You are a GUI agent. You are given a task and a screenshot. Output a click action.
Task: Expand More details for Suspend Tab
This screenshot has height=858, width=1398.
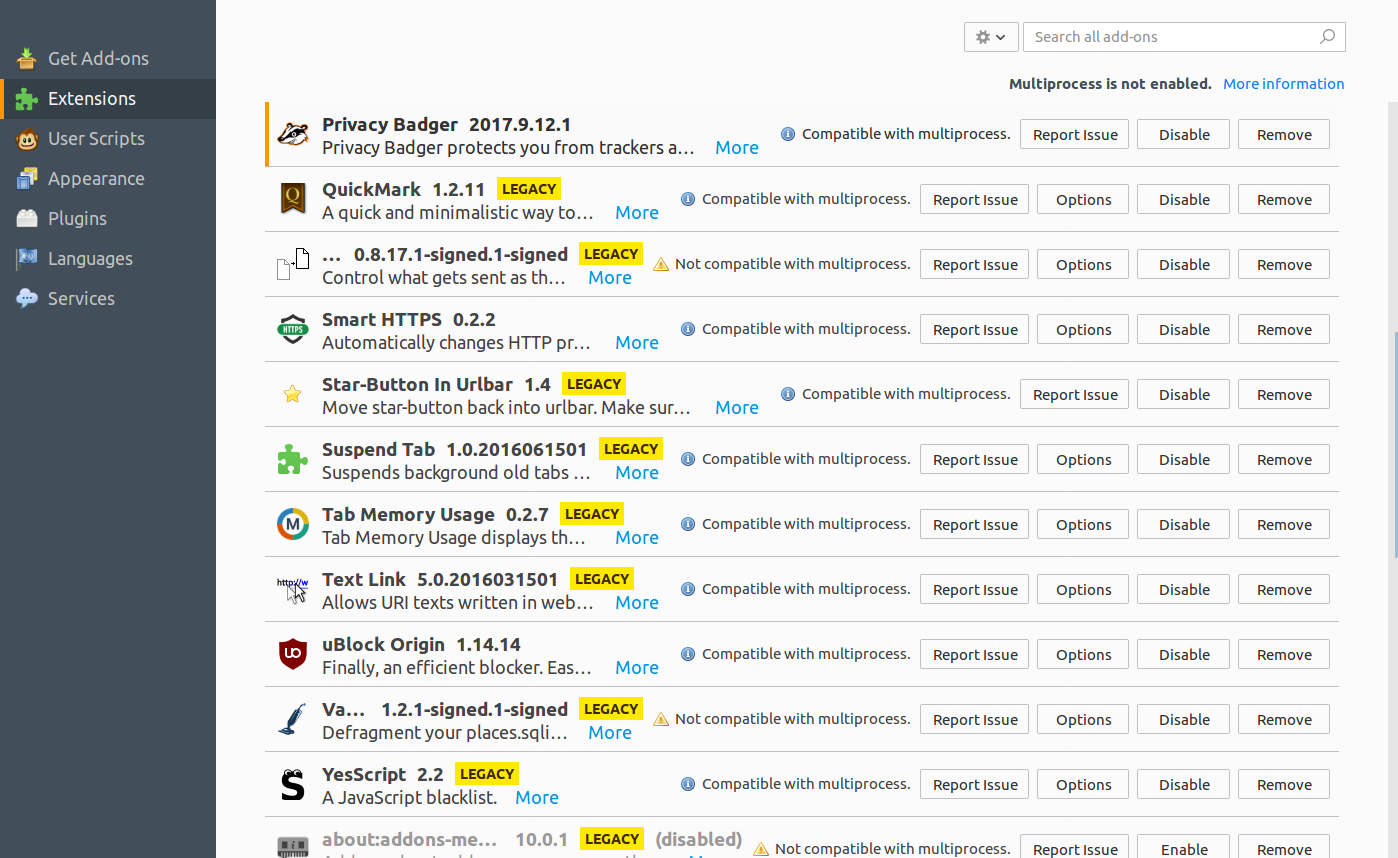637,473
